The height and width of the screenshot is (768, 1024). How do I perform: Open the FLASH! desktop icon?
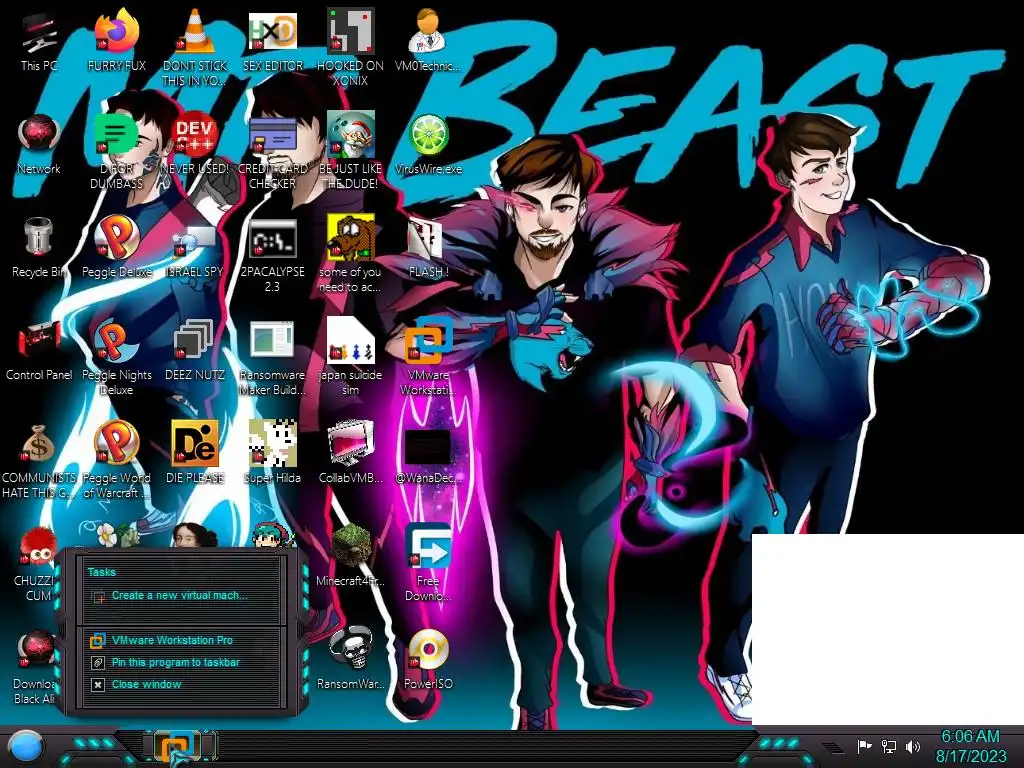point(428,248)
